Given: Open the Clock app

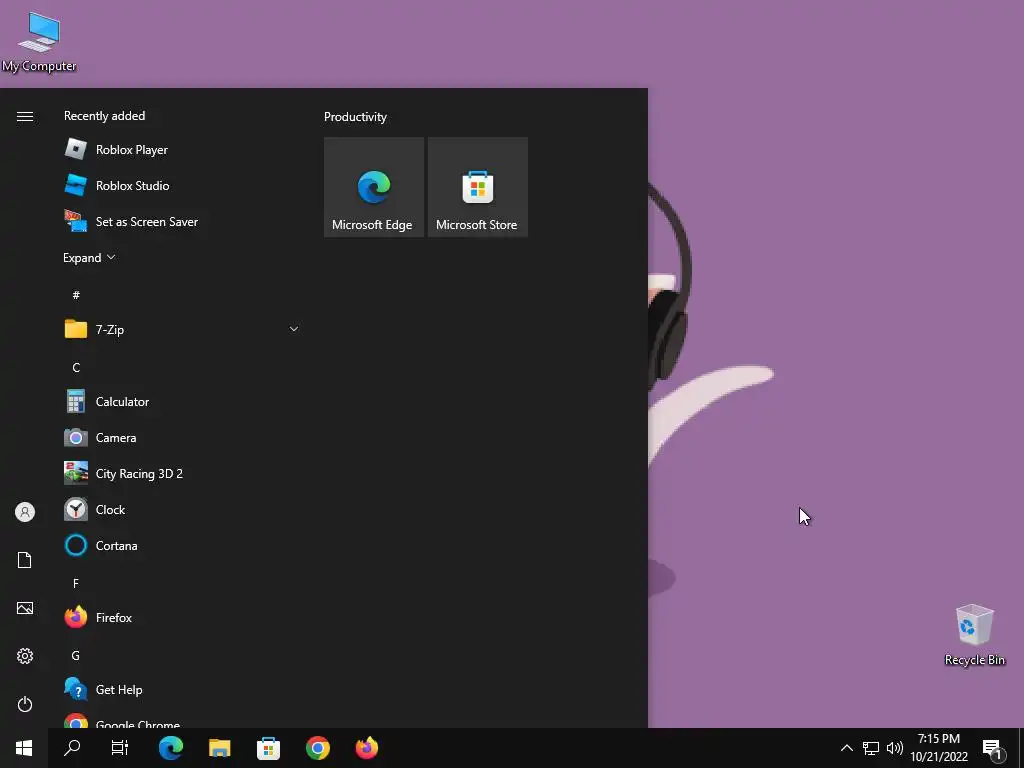Looking at the screenshot, I should point(182,509).
